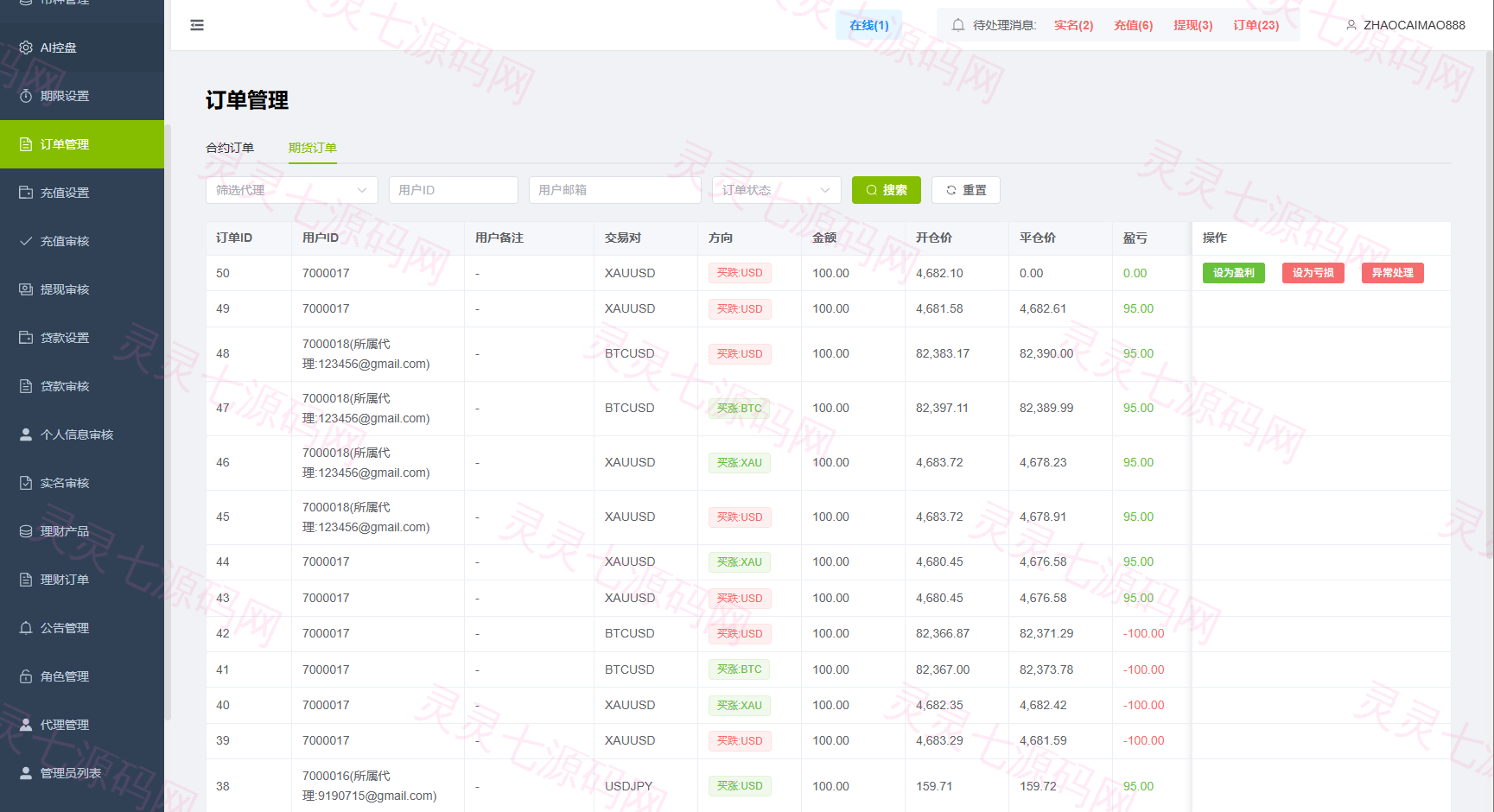
Task: Click 异常处理 for order 50
Action: click(x=1393, y=273)
